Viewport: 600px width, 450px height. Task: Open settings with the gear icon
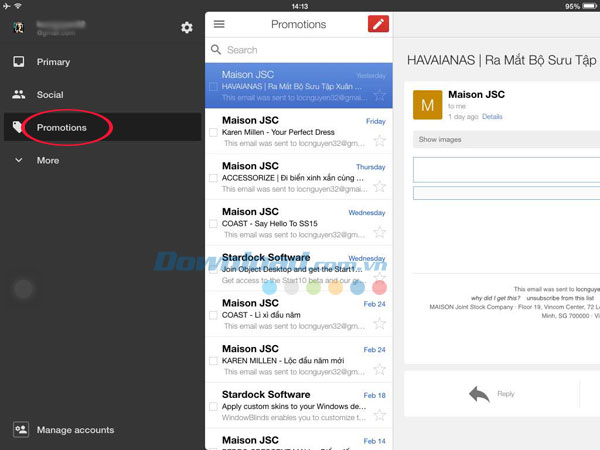tap(187, 28)
